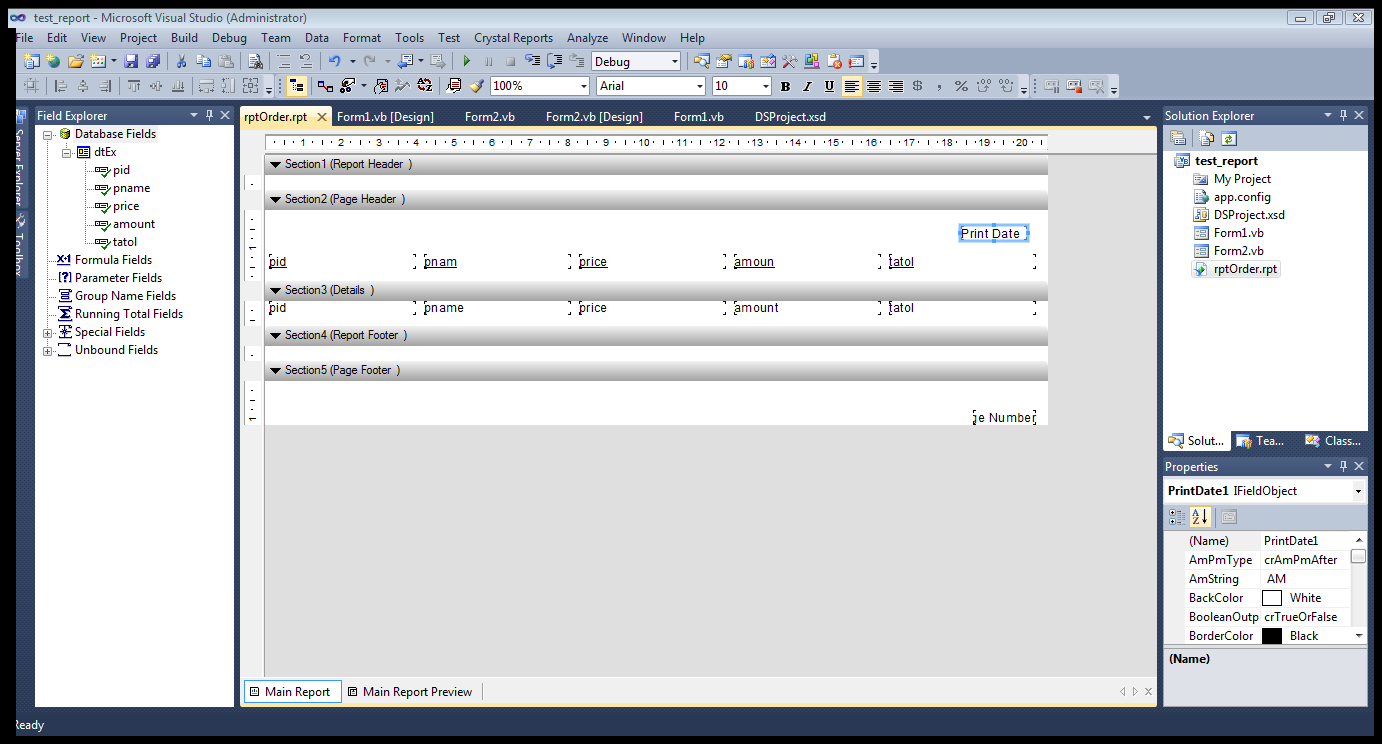This screenshot has width=1382, height=744.
Task: Click the Toolbox hammer-and-wrench icon
Action: [790, 61]
